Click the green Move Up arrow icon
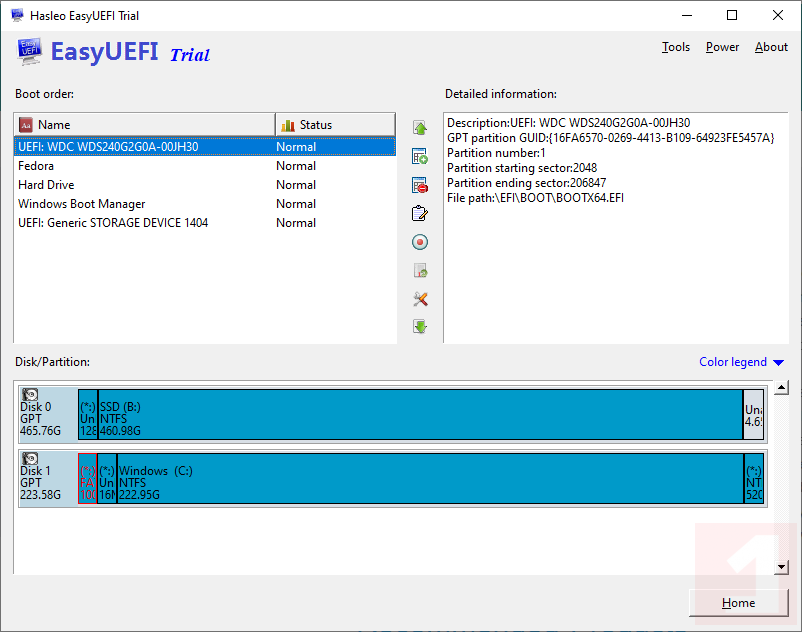The height and width of the screenshot is (632, 802). pyautogui.click(x=420, y=128)
